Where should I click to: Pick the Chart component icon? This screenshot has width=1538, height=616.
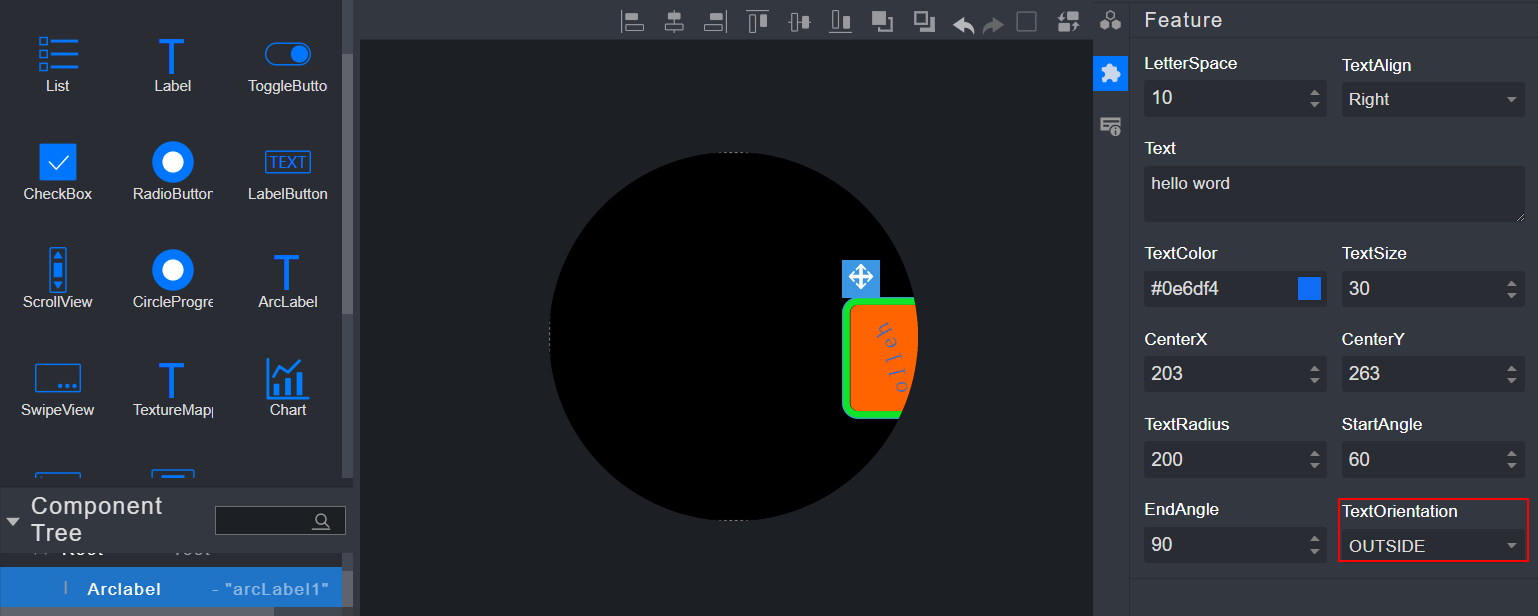coord(287,388)
